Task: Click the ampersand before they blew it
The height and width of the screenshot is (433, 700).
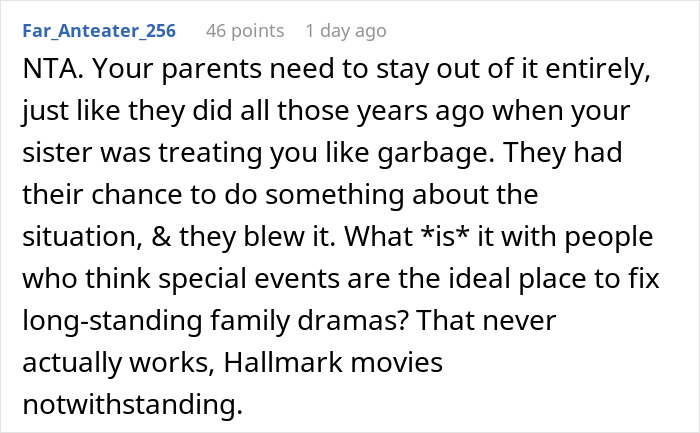Action: (x=161, y=237)
